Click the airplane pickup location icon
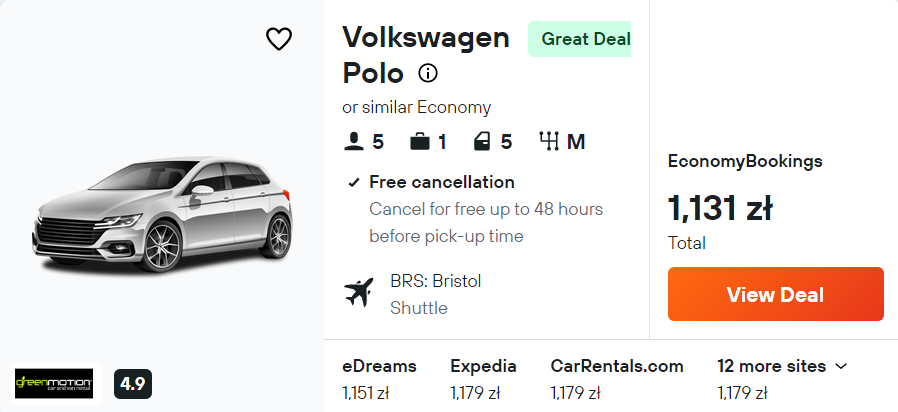898x412 pixels. 357,293
